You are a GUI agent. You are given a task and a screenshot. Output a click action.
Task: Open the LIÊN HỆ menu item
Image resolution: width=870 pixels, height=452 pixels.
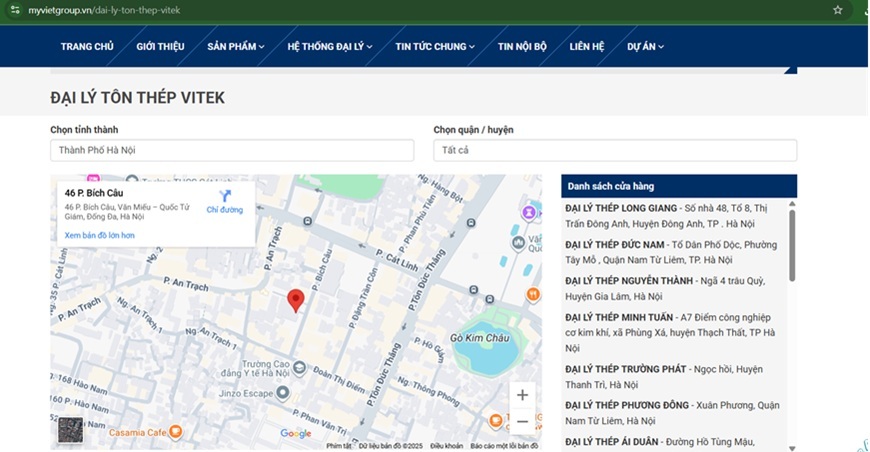tap(586, 47)
